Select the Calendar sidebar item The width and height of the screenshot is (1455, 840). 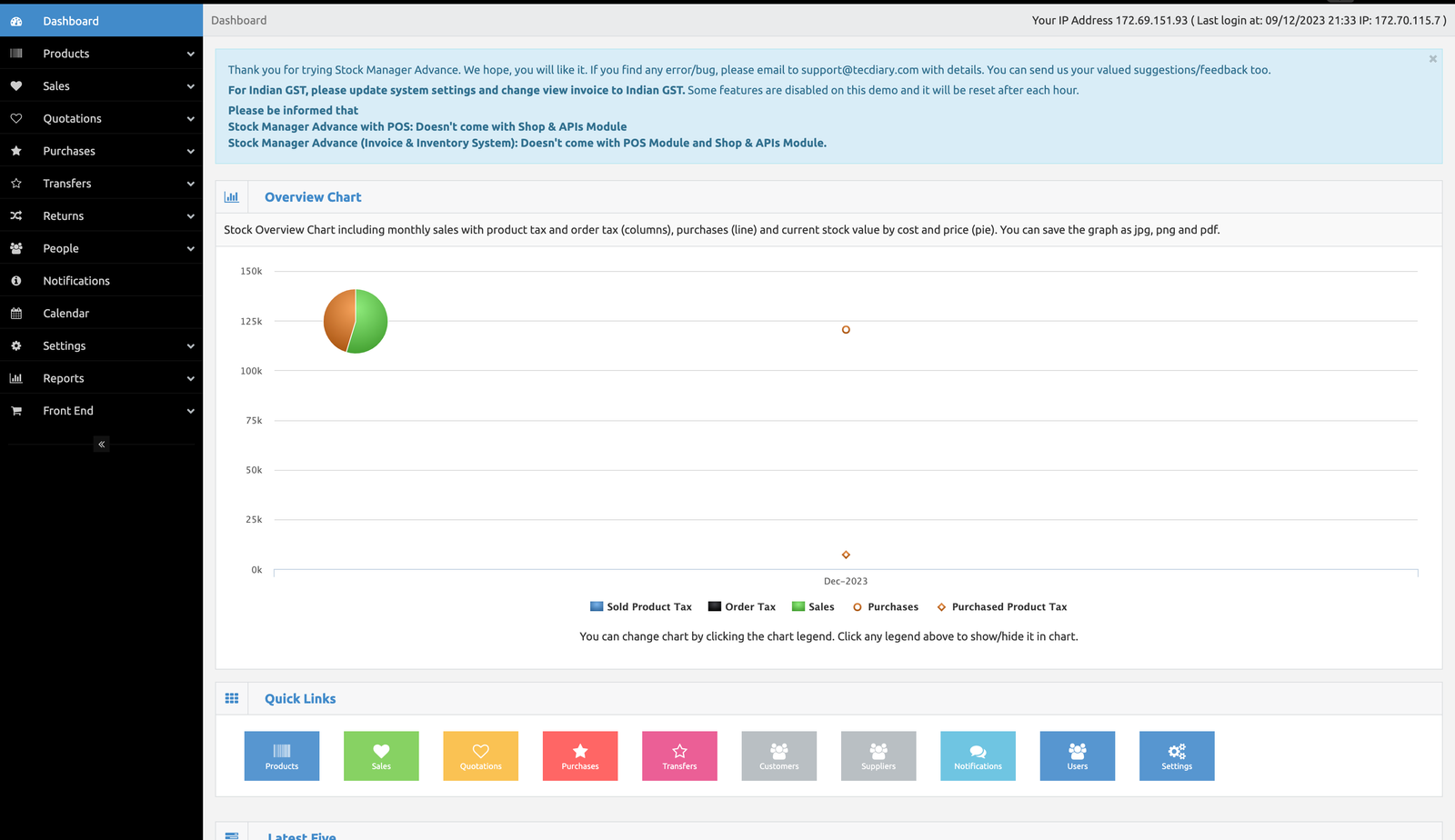click(65, 313)
